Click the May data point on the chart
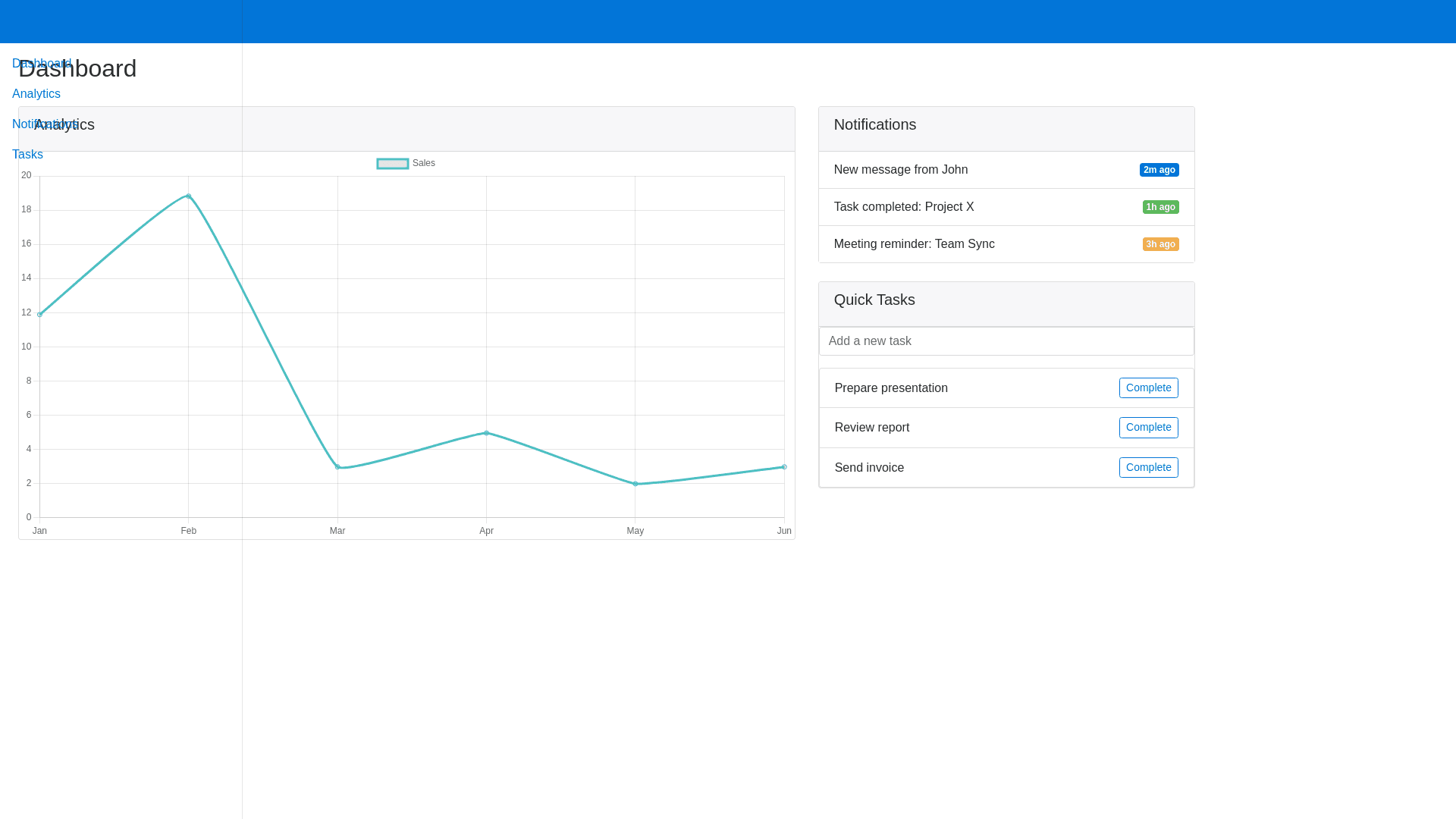 click(635, 484)
